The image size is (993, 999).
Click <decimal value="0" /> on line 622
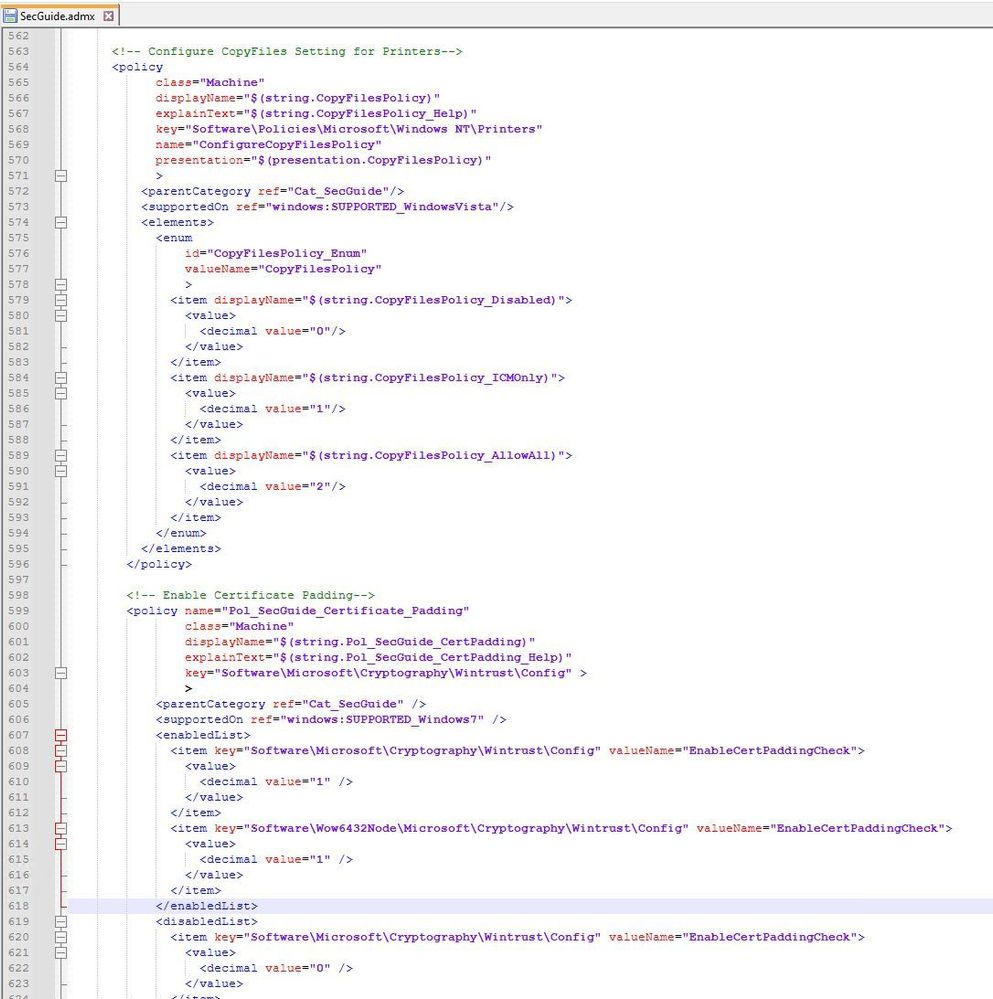(x=276, y=968)
